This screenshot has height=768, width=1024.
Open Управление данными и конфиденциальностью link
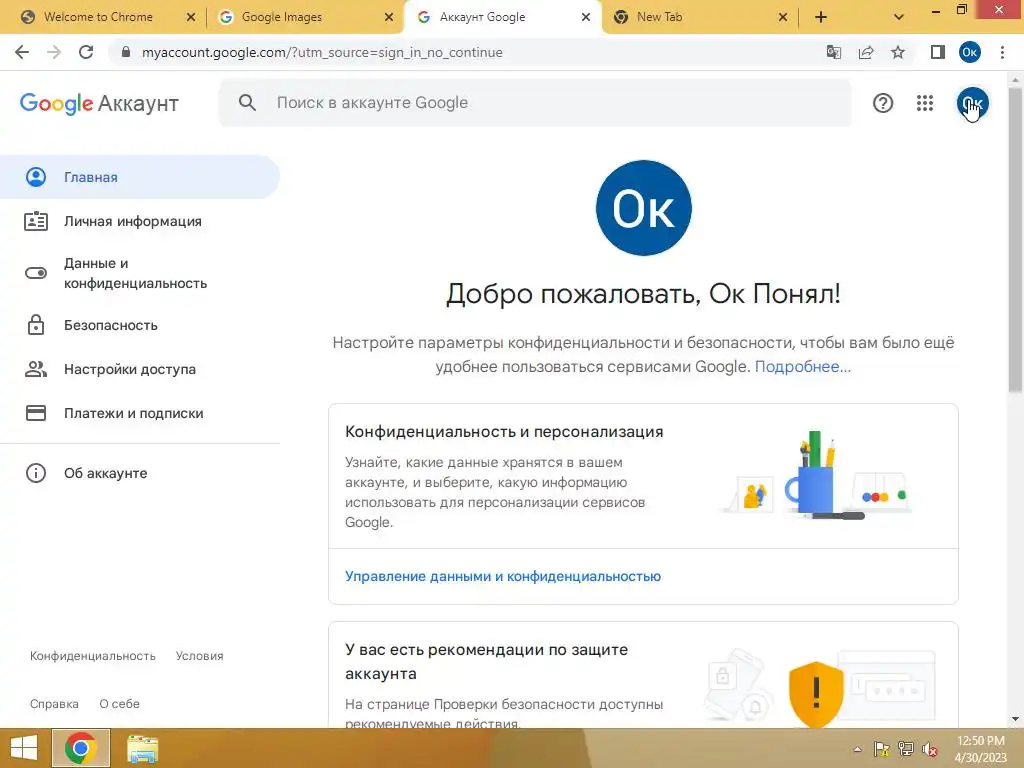coord(503,576)
